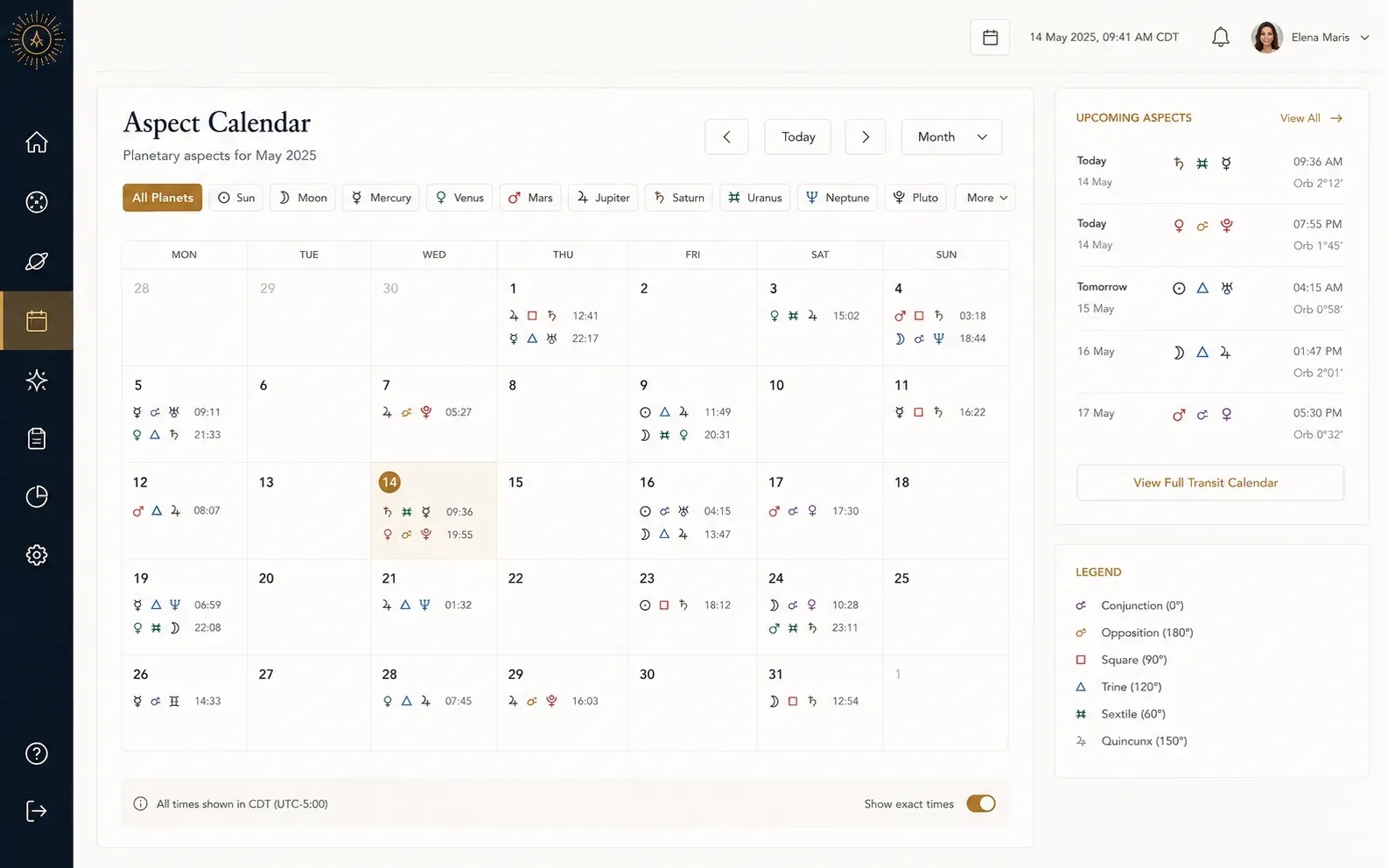Image resolution: width=1388 pixels, height=868 pixels.
Task: Select the highlighted day 14 cell
Action: tap(434, 510)
